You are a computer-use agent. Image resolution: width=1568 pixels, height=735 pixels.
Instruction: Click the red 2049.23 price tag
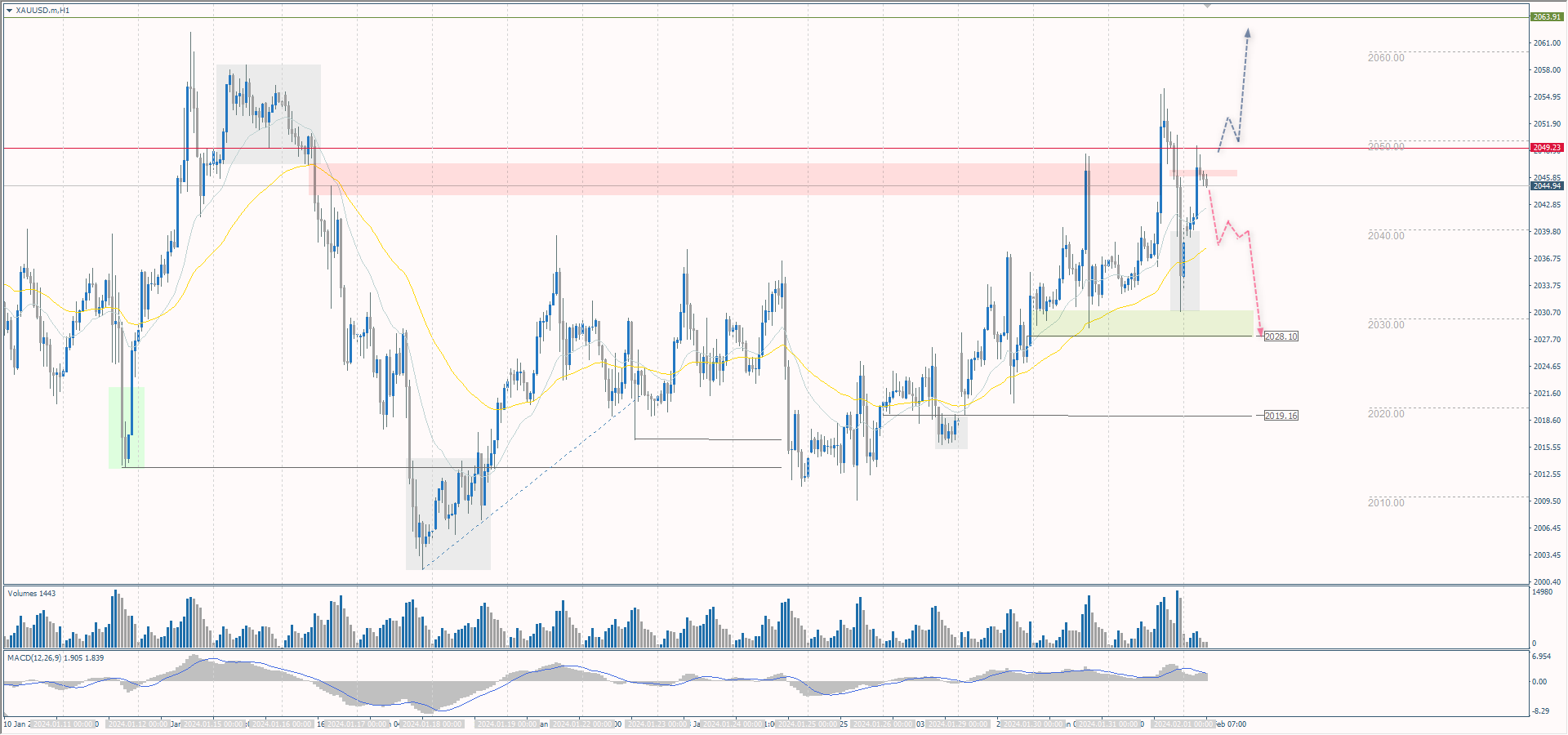click(x=1547, y=148)
